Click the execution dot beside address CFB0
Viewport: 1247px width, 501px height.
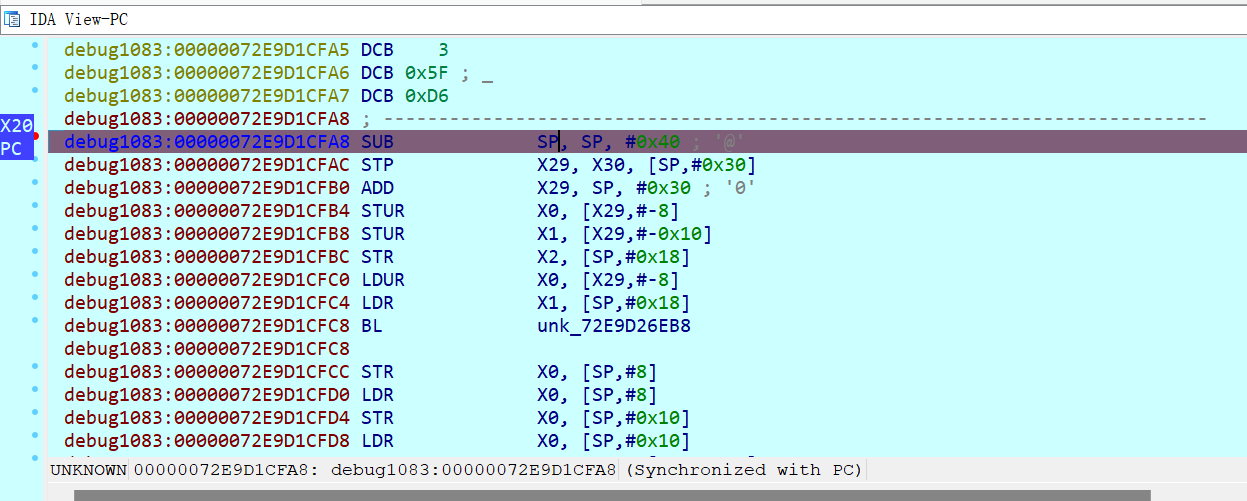(x=36, y=182)
